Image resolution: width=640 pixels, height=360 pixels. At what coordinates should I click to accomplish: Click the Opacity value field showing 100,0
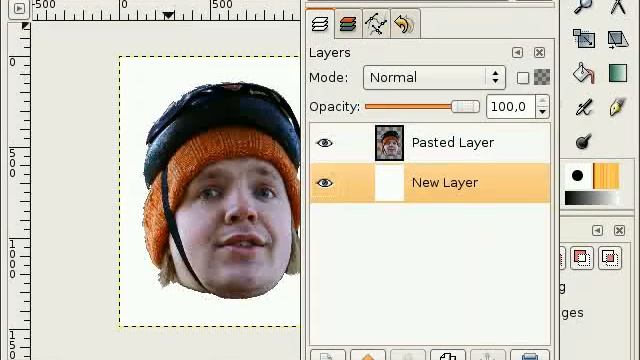pyautogui.click(x=510, y=107)
